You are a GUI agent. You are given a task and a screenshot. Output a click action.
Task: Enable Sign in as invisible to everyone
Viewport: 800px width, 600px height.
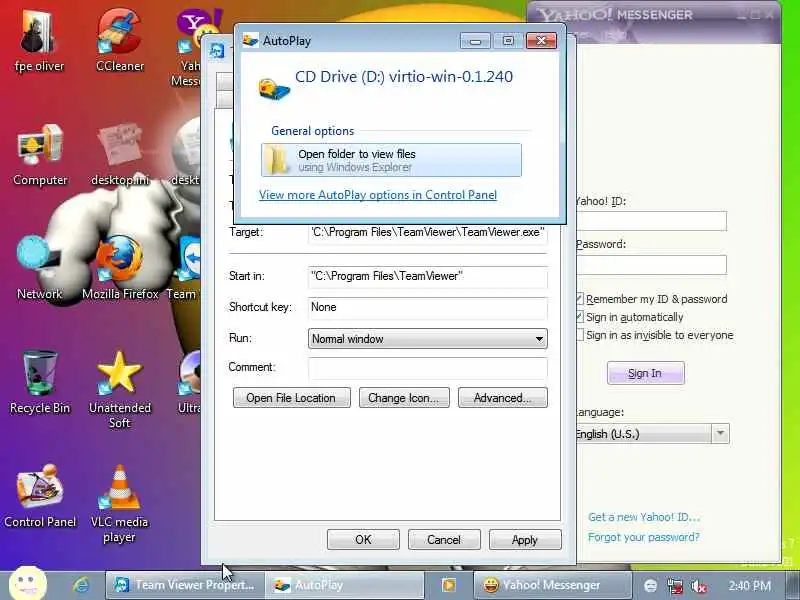click(x=580, y=335)
